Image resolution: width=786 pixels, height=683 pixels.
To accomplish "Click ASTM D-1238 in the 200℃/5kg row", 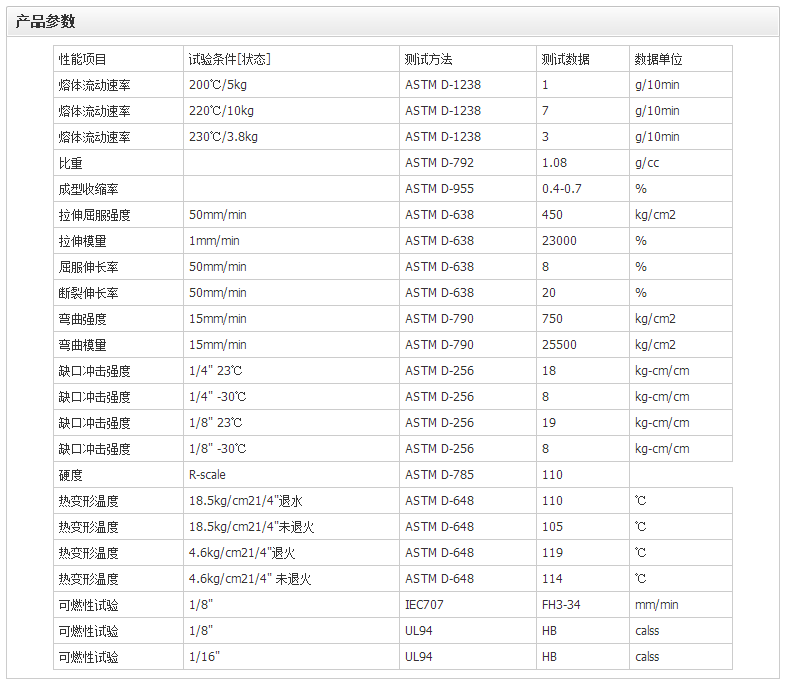I will click(x=468, y=85).
